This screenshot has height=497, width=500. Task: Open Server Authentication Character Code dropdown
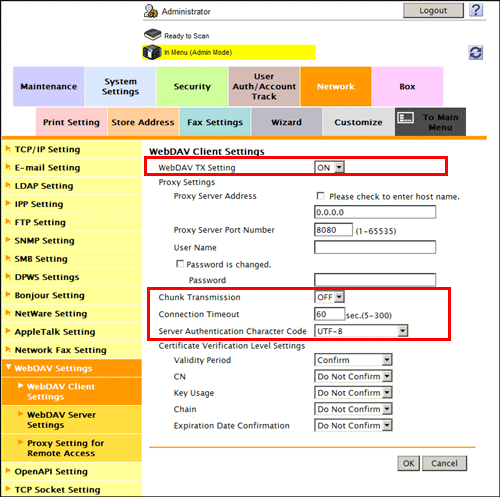[x=361, y=331]
